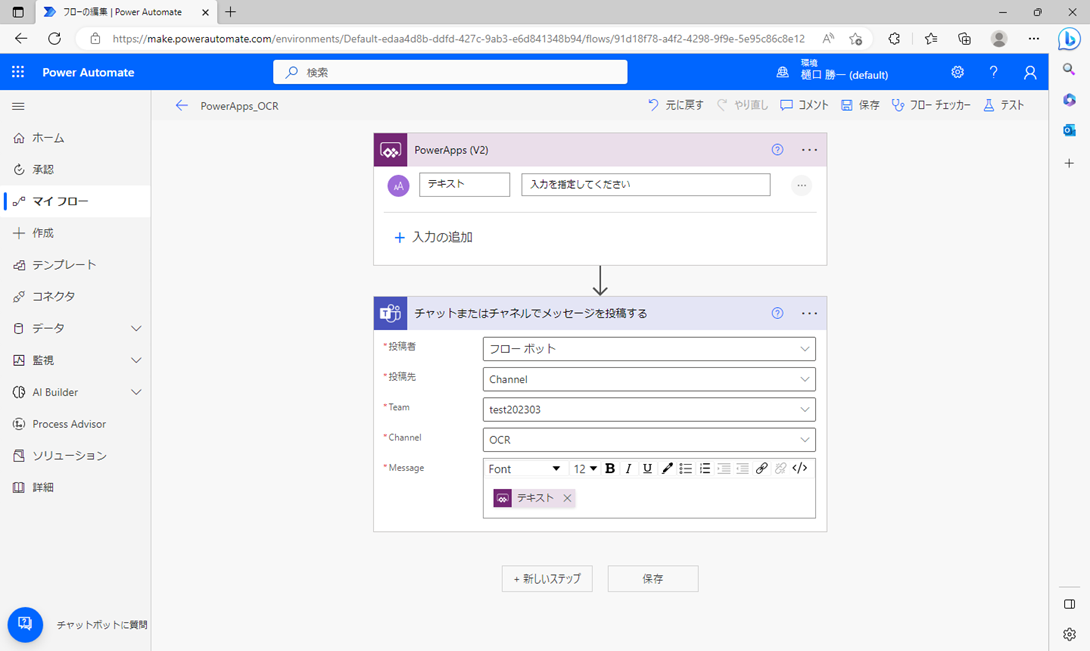Refresh the page in the browser

click(x=54, y=39)
